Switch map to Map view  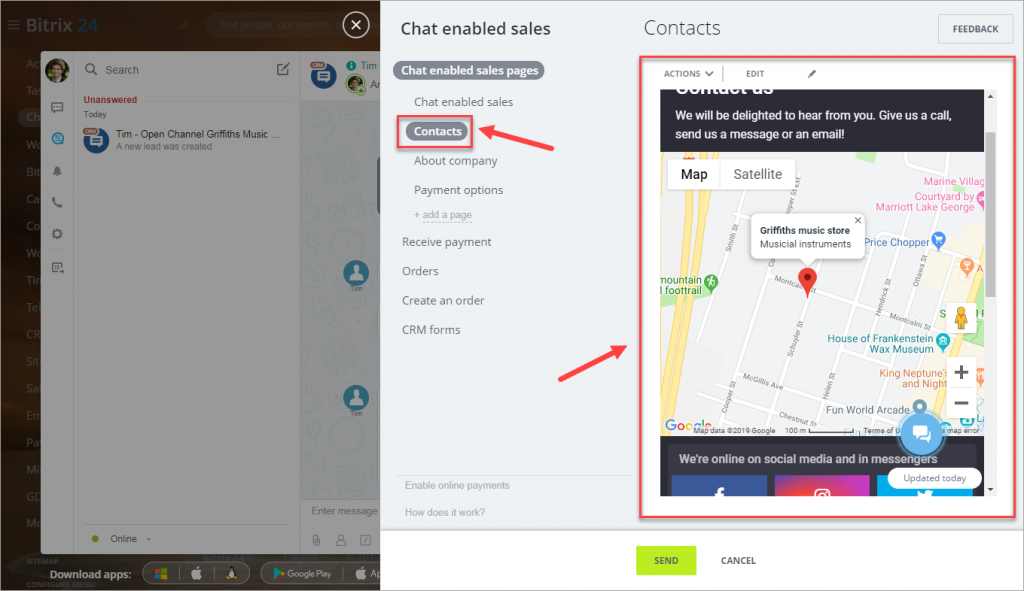pyautogui.click(x=694, y=174)
